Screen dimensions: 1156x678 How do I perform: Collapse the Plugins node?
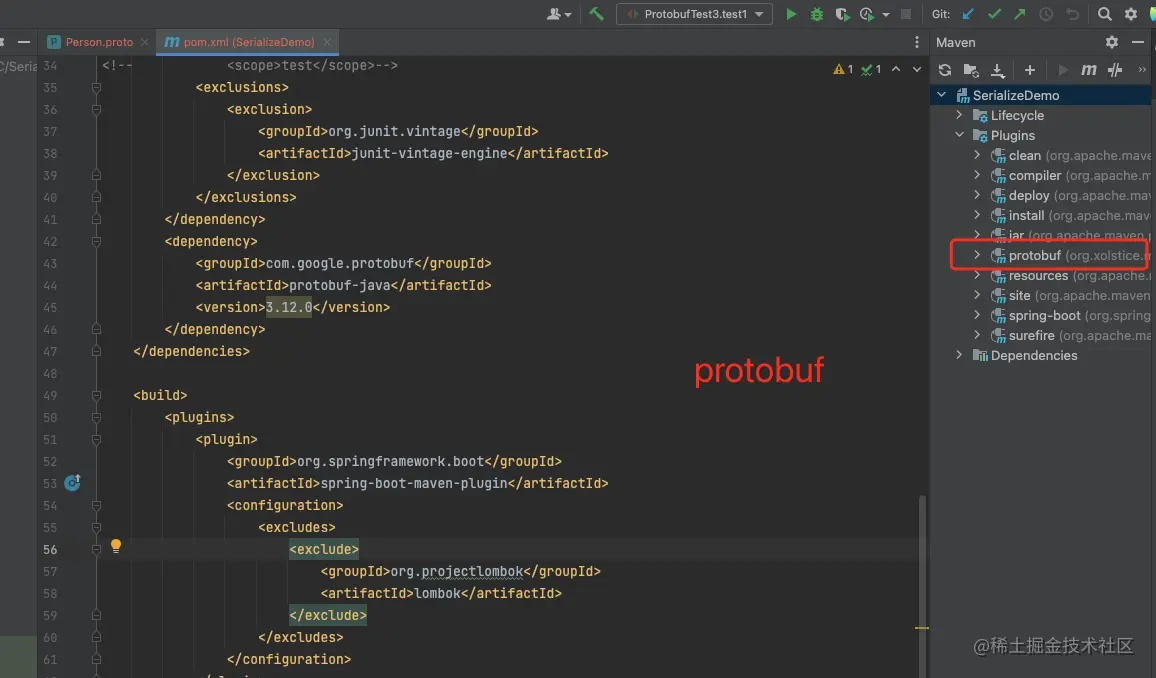tap(959, 135)
